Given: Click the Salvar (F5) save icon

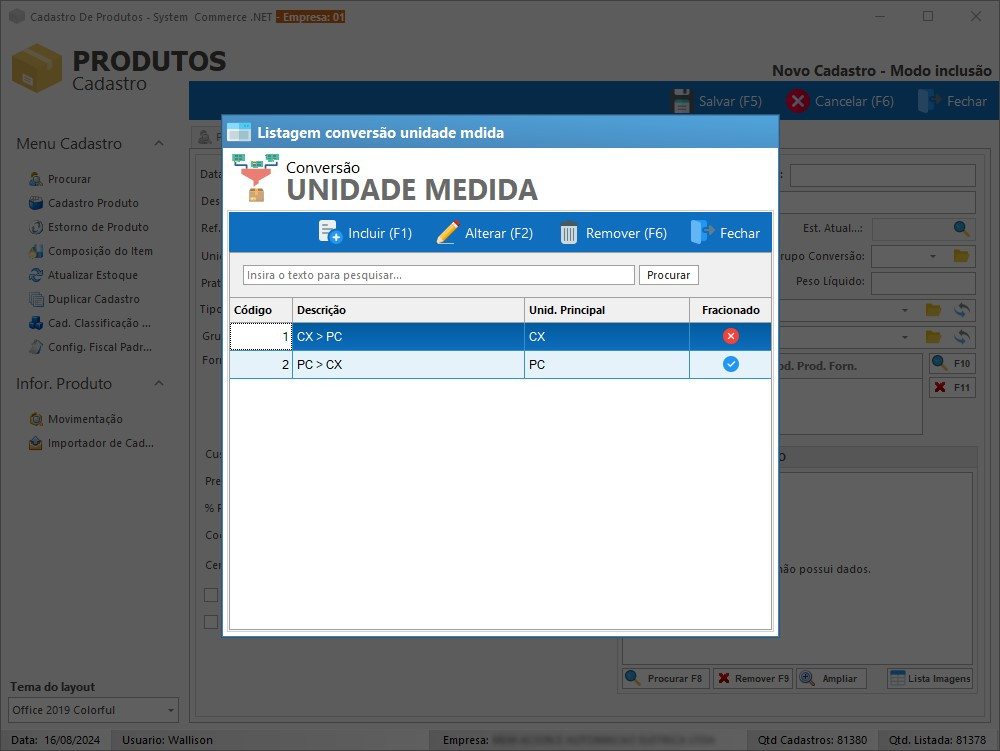Looking at the screenshot, I should click(682, 100).
